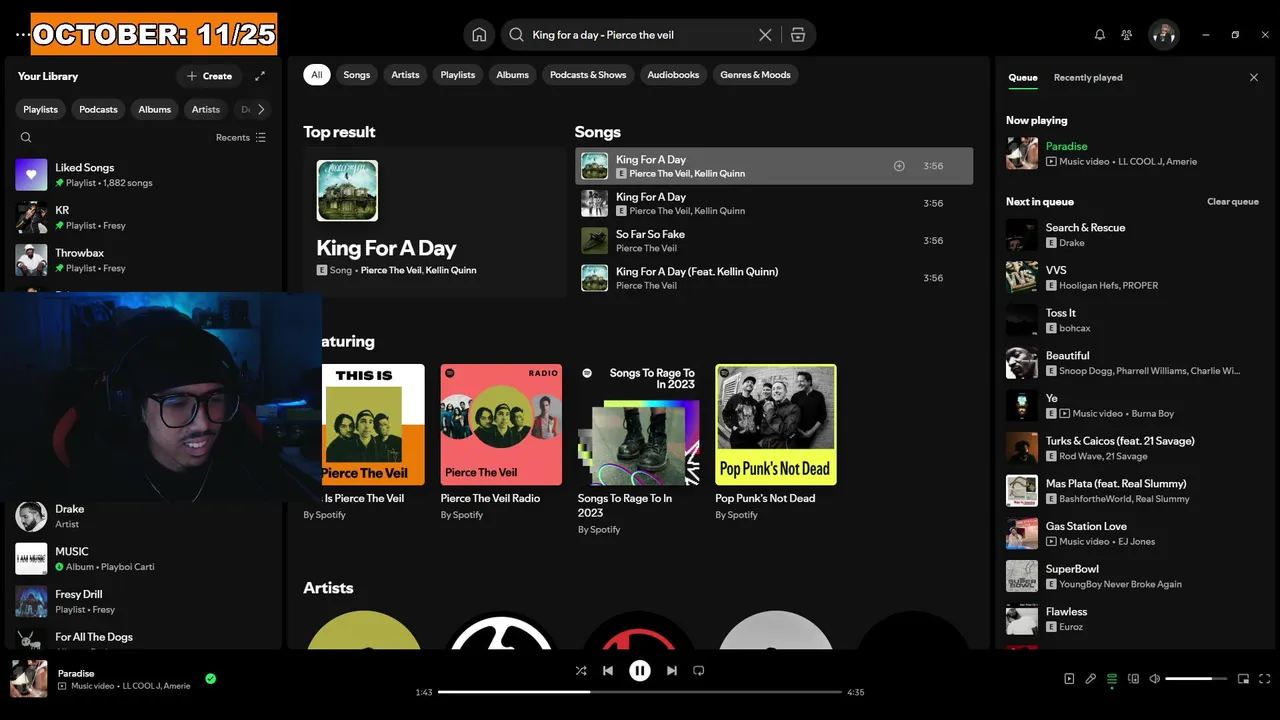Open the Create menu in library

coord(209,76)
